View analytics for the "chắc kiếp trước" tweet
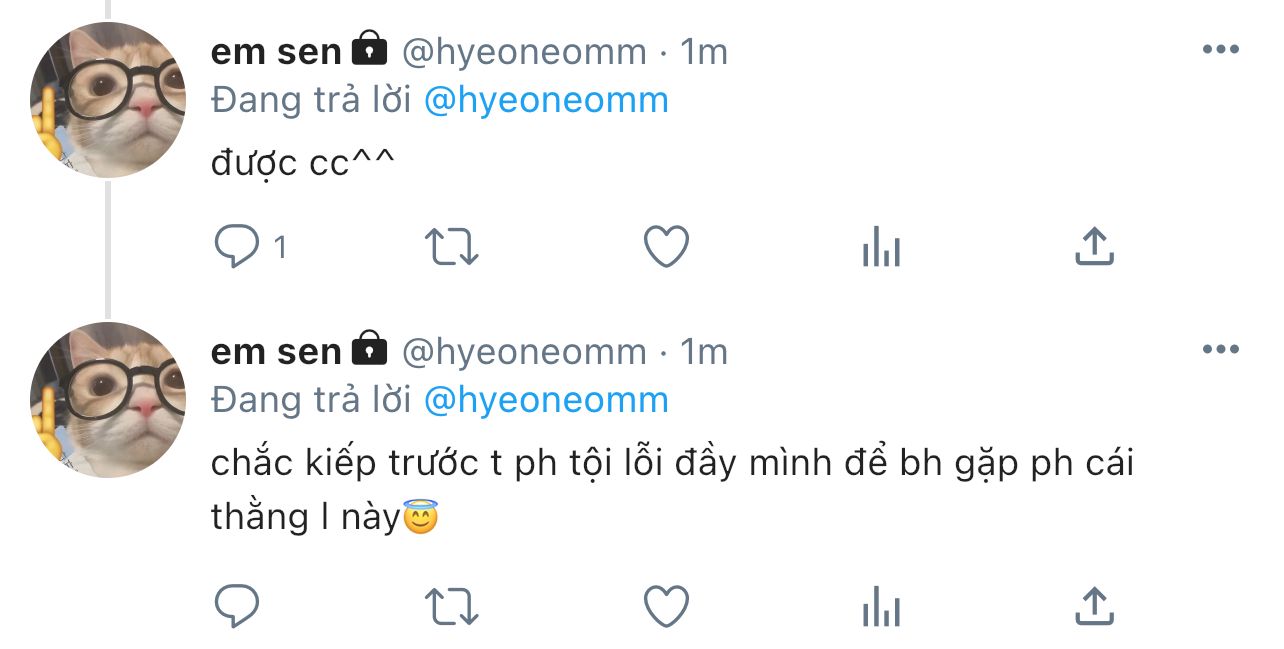This screenshot has width=1284, height=649. (x=881, y=605)
